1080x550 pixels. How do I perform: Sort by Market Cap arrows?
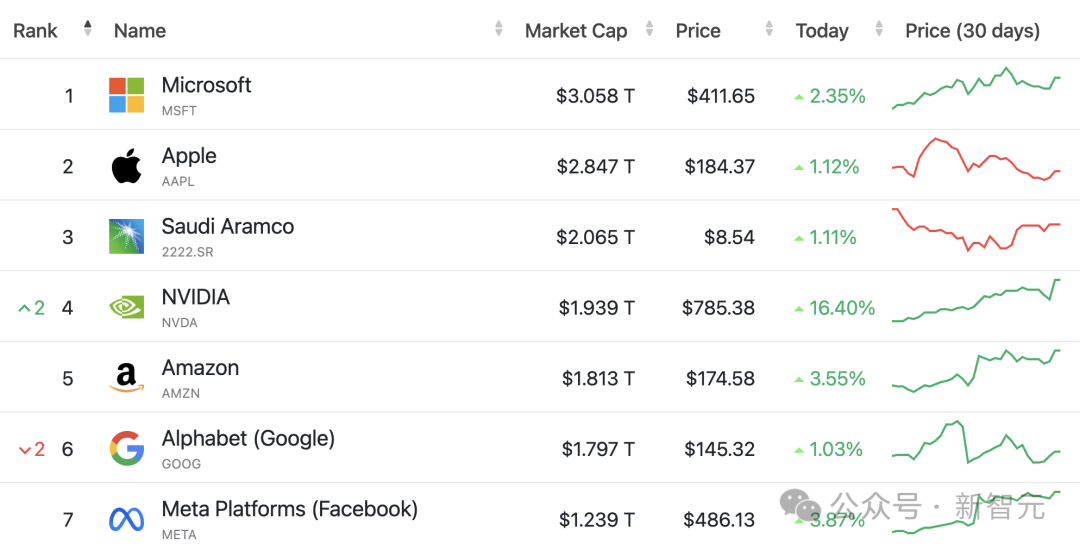650,28
